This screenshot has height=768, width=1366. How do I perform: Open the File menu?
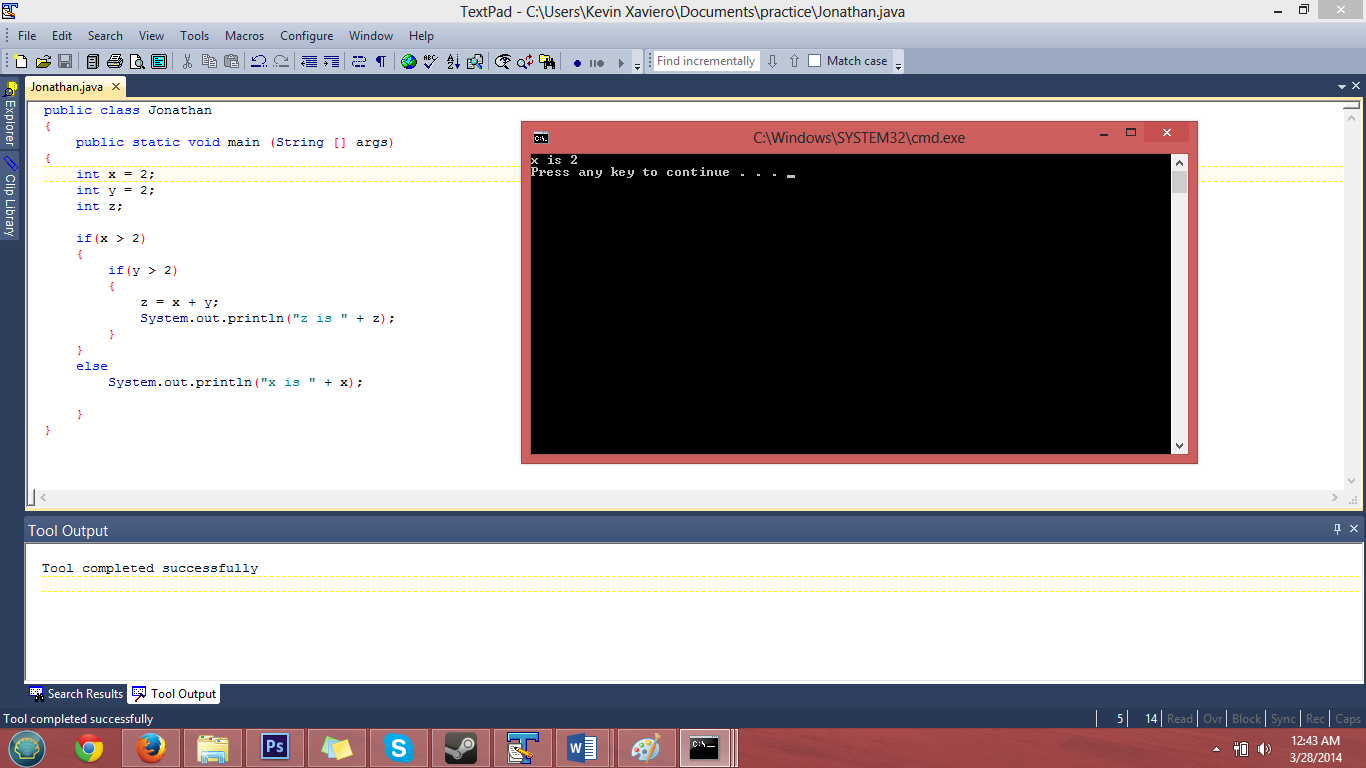[x=27, y=35]
